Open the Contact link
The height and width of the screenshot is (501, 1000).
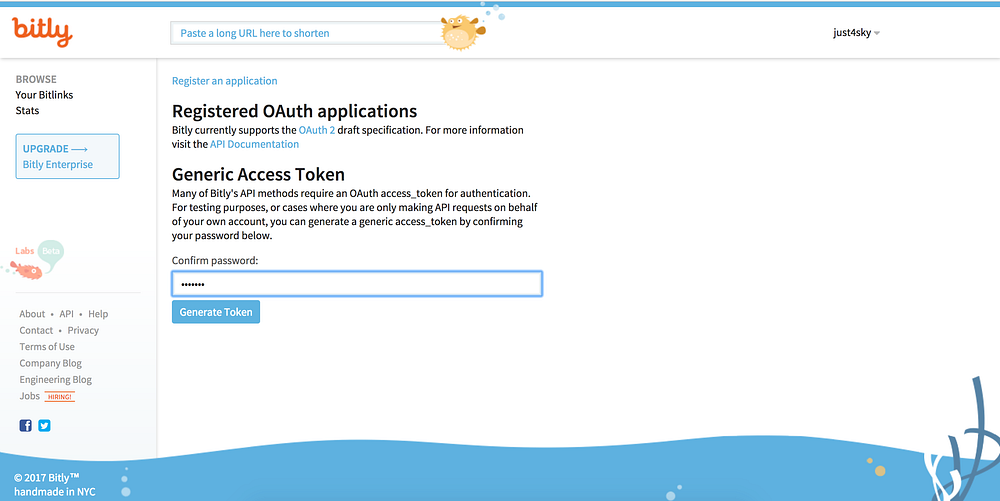(x=36, y=330)
